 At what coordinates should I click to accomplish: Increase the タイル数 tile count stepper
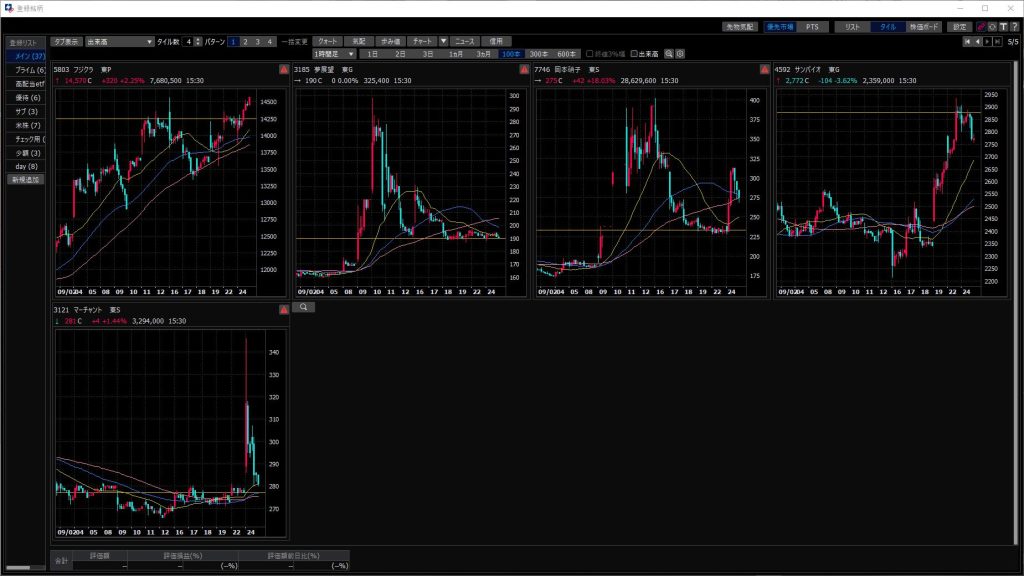coord(199,39)
